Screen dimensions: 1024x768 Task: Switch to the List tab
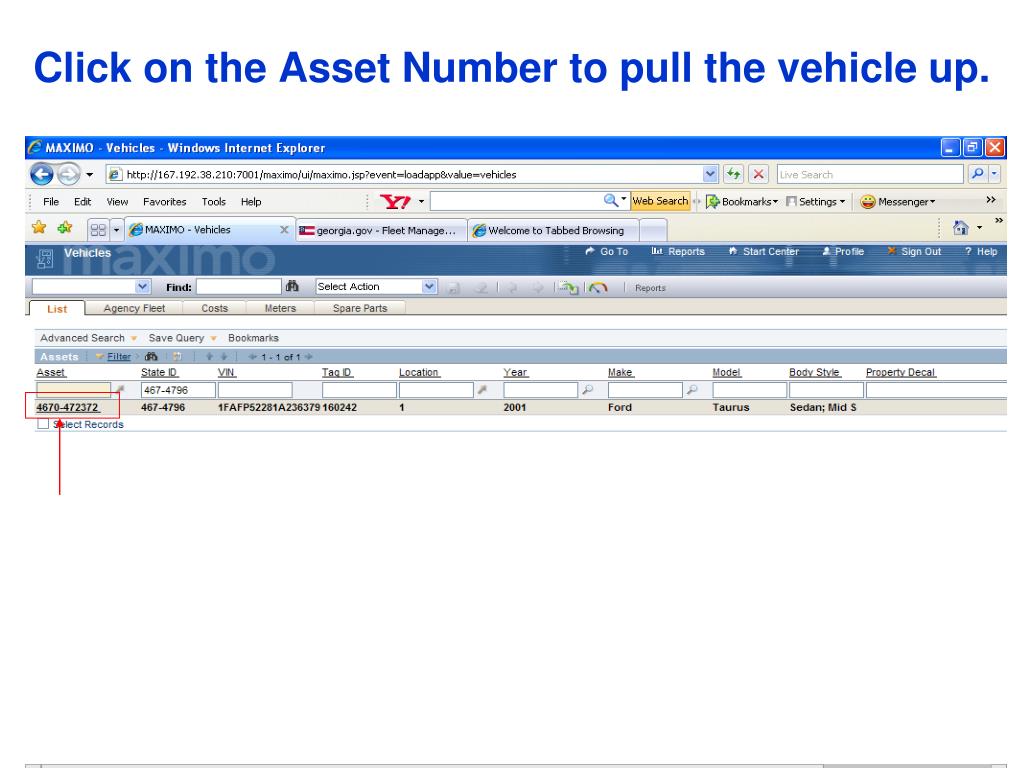(x=57, y=309)
